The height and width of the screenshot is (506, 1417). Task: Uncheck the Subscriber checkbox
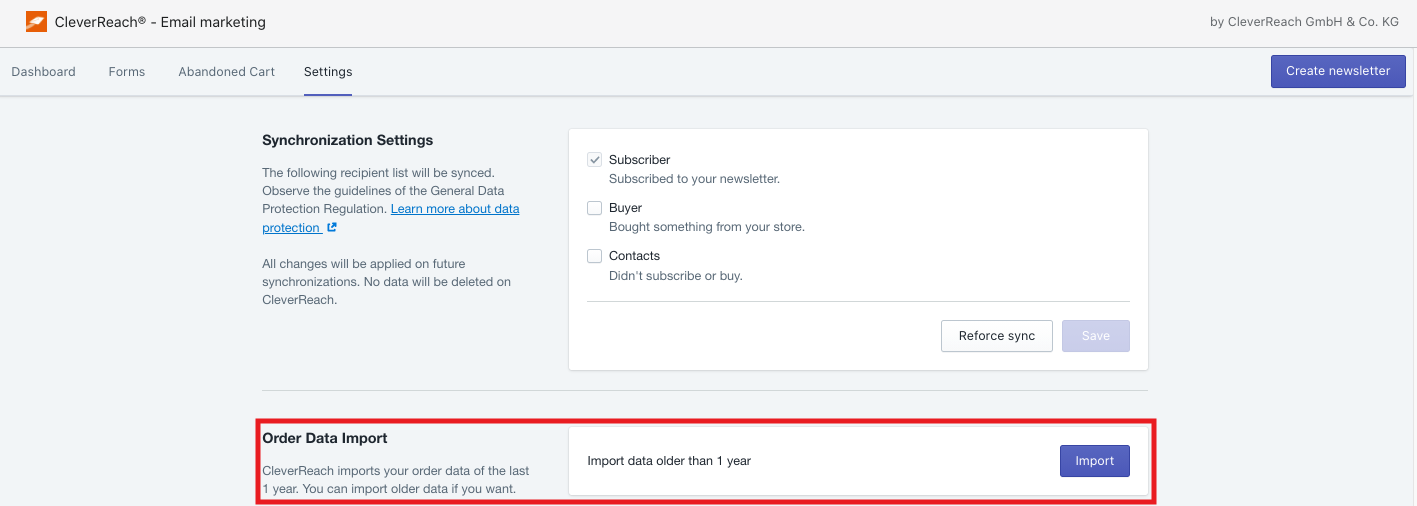[x=594, y=160]
